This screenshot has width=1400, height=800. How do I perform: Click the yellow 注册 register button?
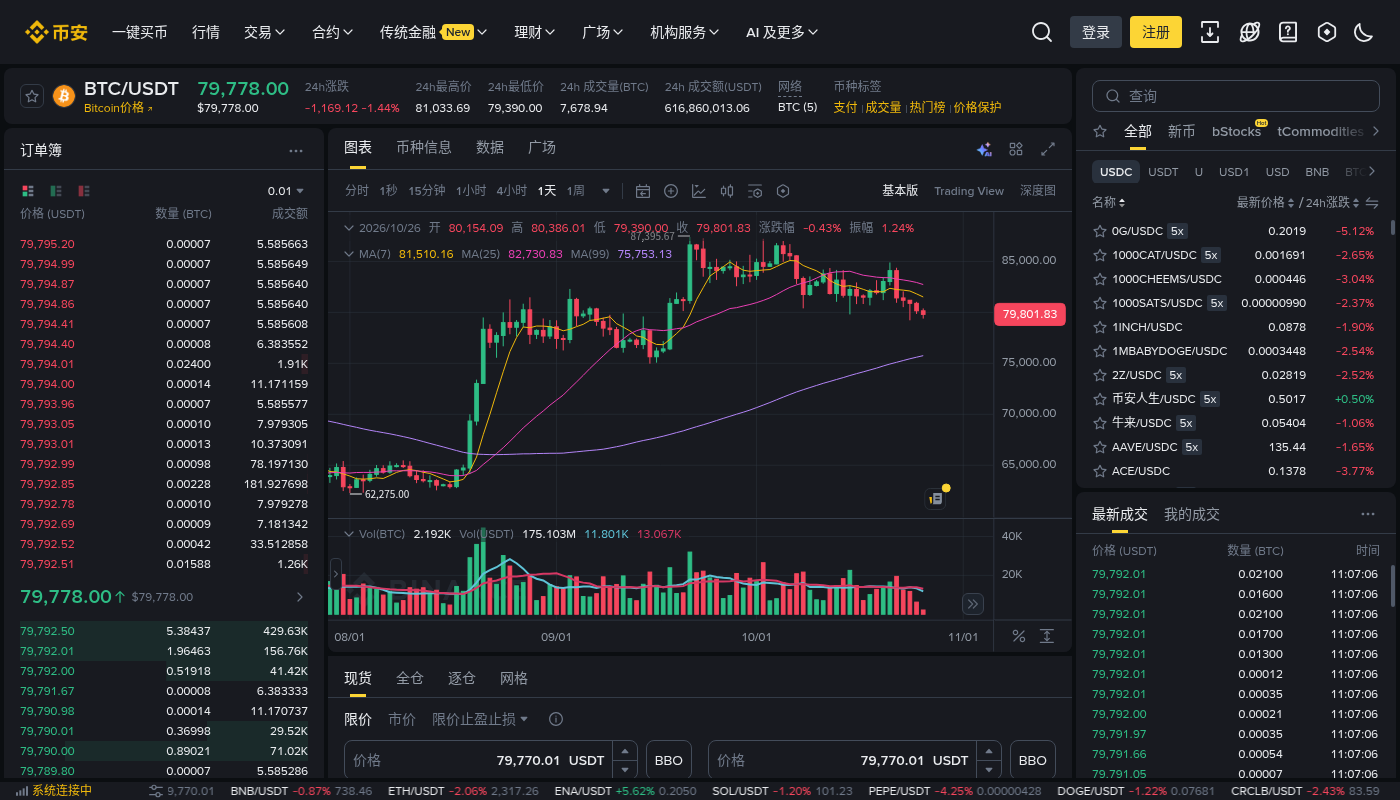[1156, 32]
